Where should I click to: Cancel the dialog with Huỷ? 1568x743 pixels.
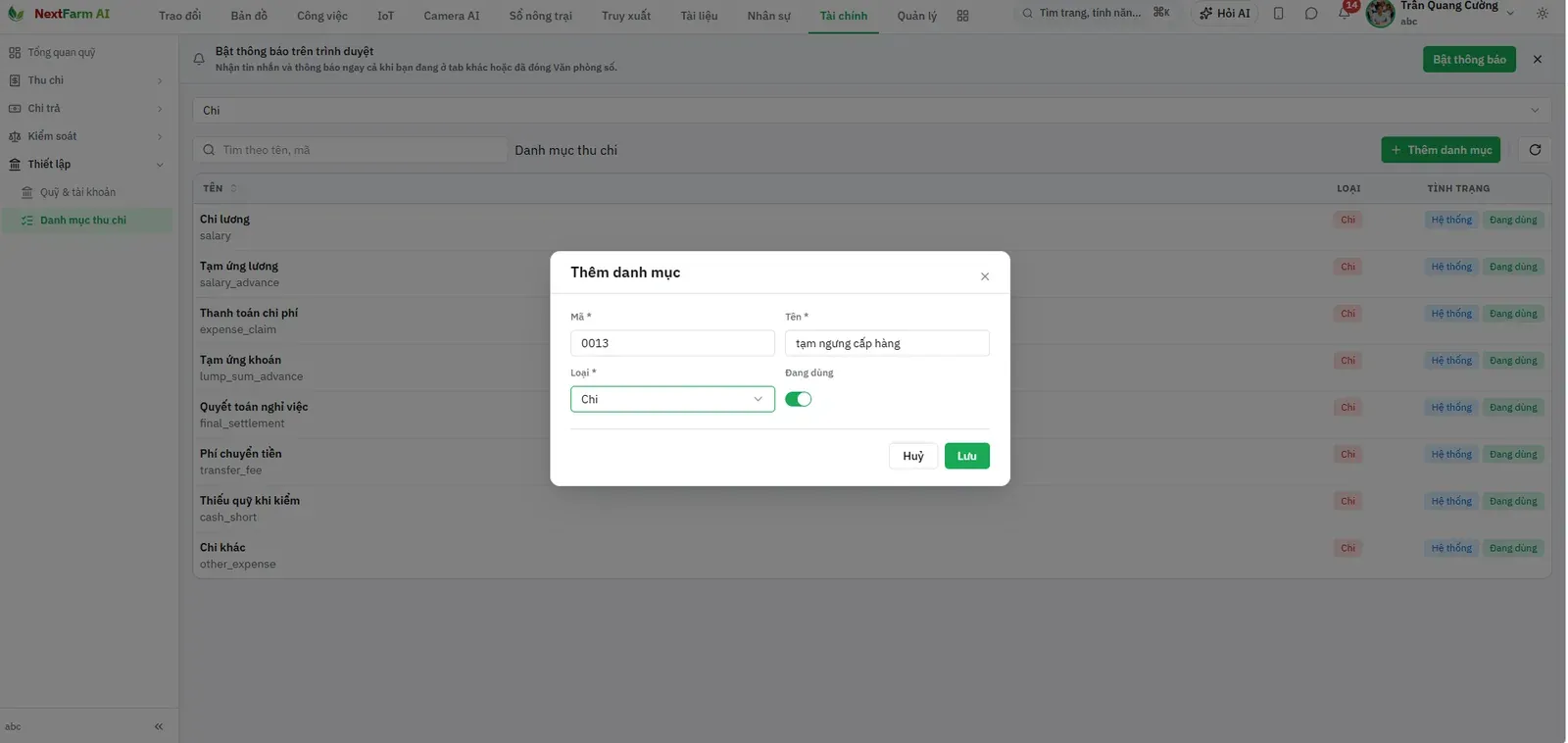[913, 456]
